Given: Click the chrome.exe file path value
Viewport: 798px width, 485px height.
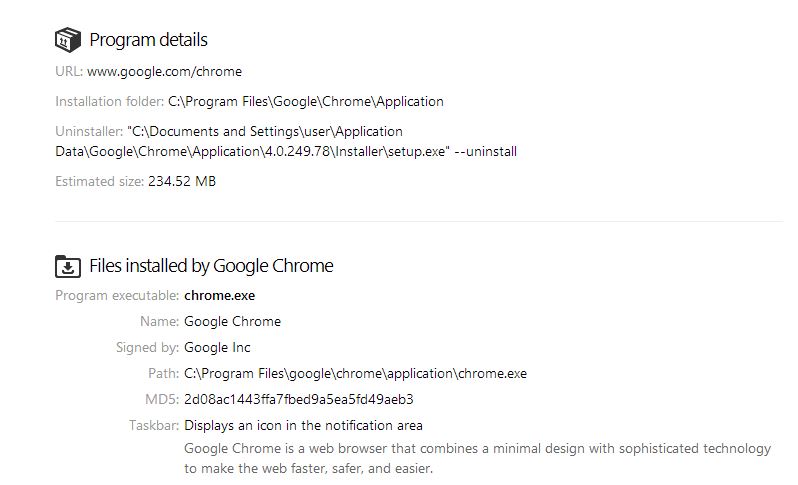Looking at the screenshot, I should (x=355, y=373).
